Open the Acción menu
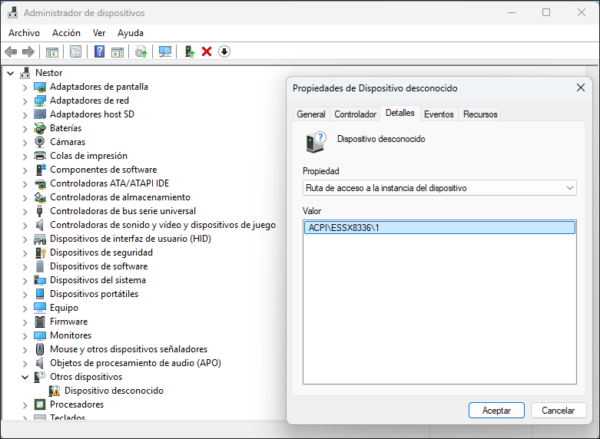 (x=66, y=33)
